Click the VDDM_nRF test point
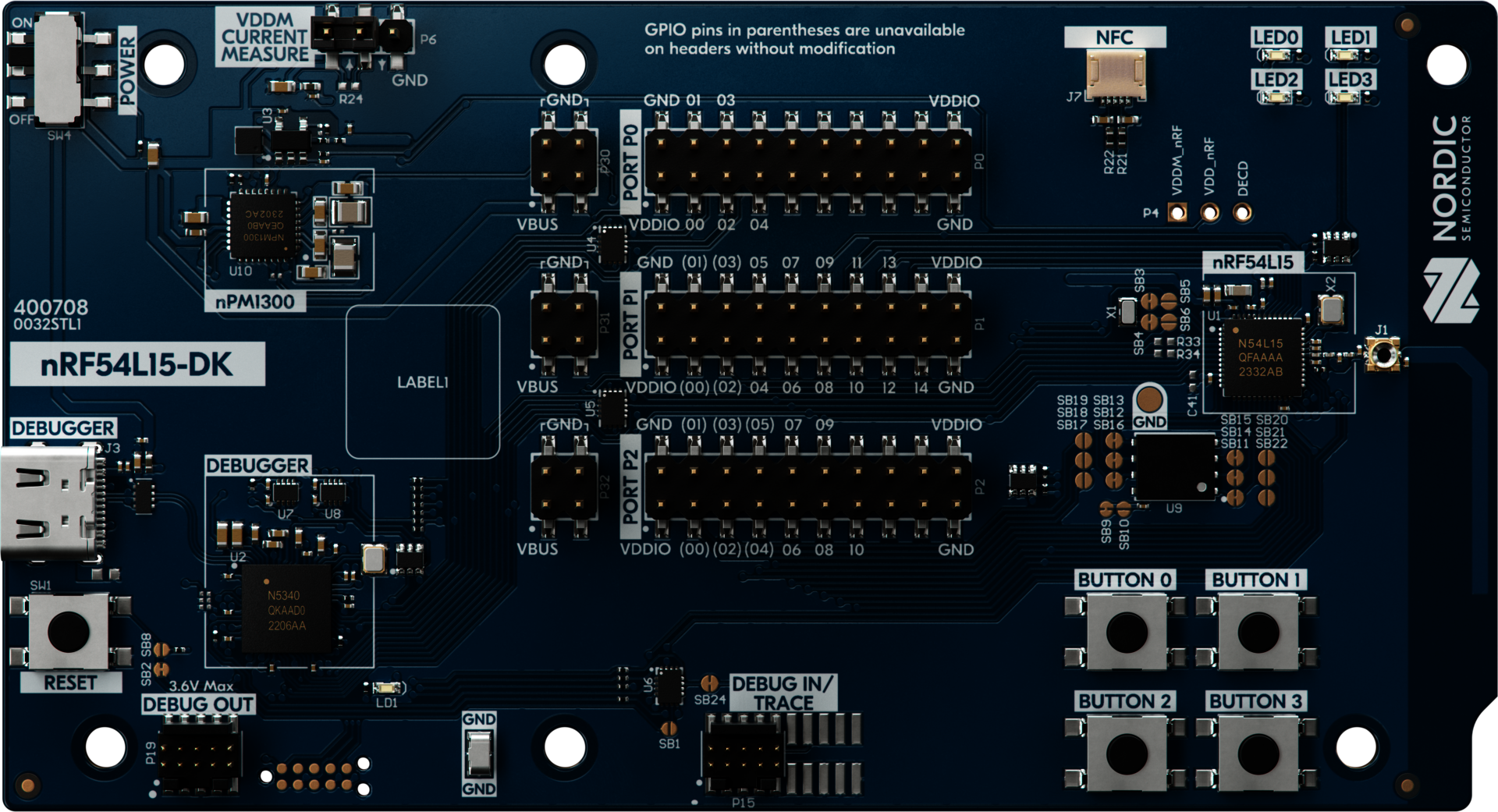The image size is (1498, 812). (x=1177, y=212)
